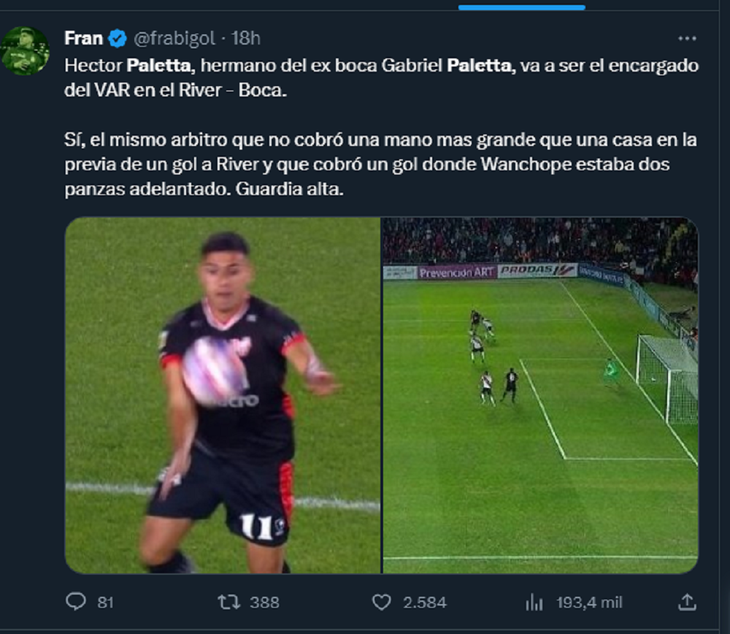Viewport: 730px width, 634px height.
Task: Click the 388 retweets count
Action: click(x=264, y=602)
